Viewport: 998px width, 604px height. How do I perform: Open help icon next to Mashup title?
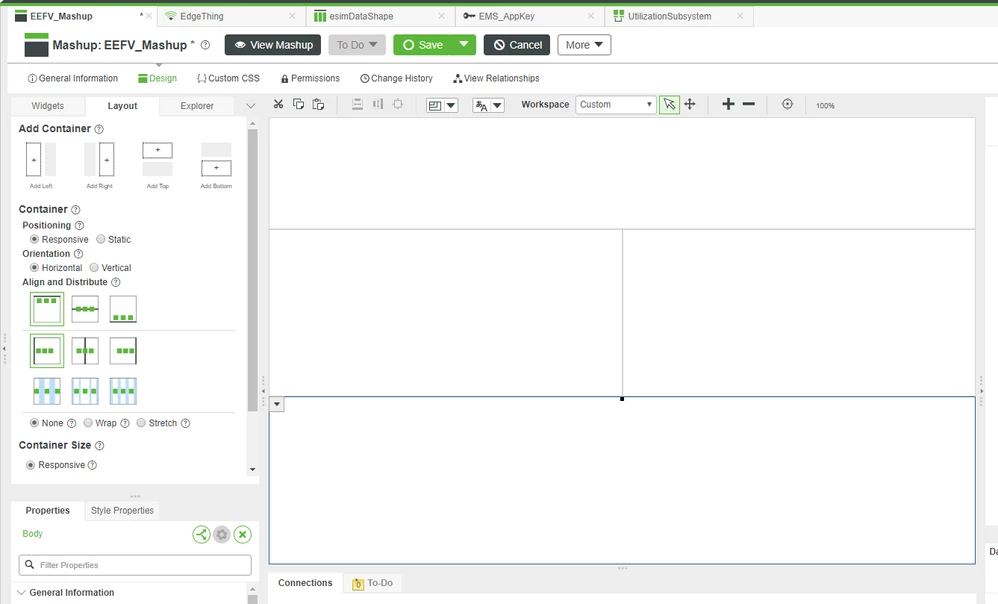[206, 45]
